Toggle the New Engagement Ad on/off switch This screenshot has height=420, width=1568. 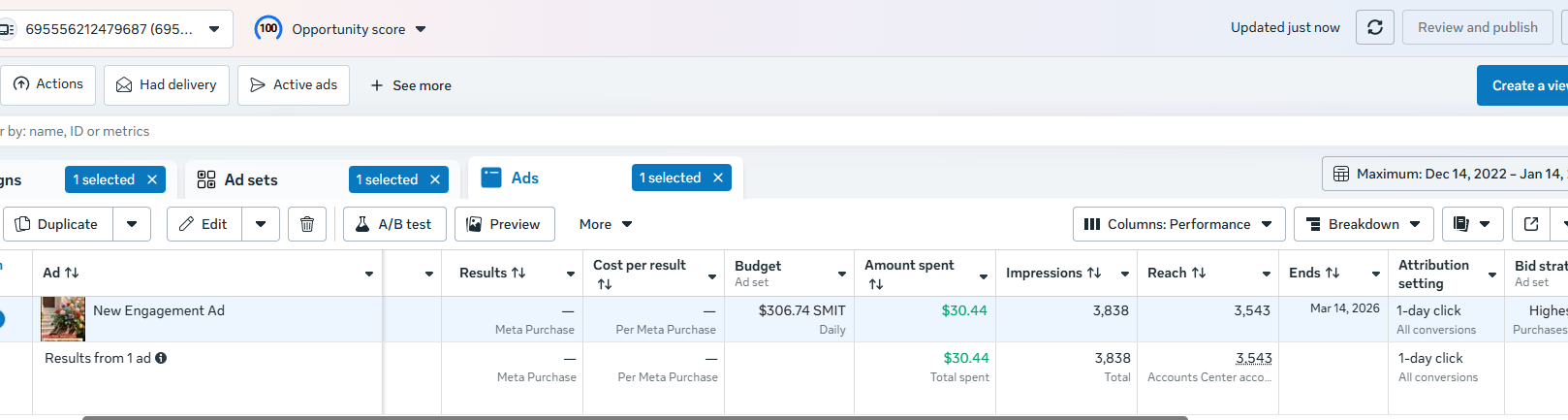2,318
